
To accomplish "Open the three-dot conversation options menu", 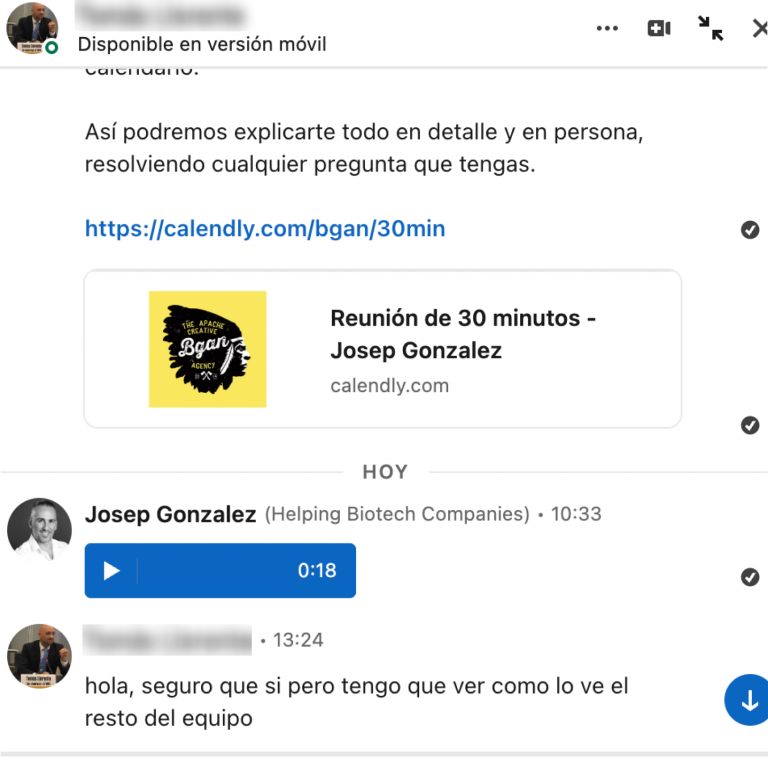I will pos(607,28).
